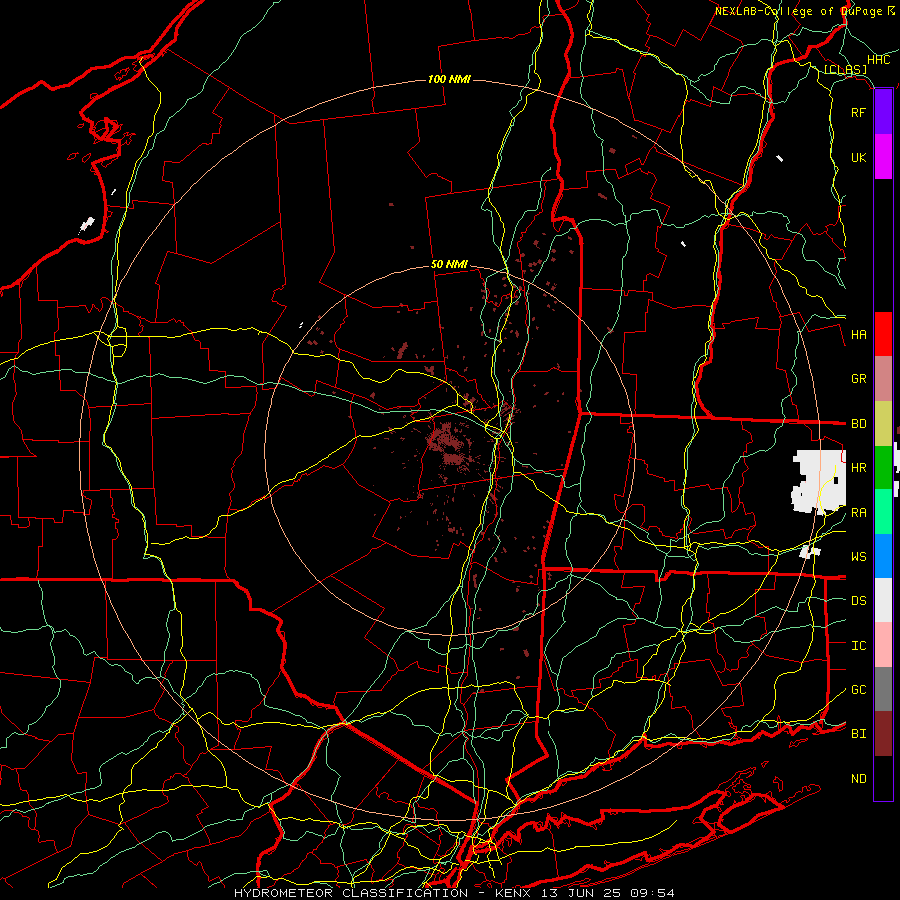Click the BI brown legend swatch

click(883, 734)
